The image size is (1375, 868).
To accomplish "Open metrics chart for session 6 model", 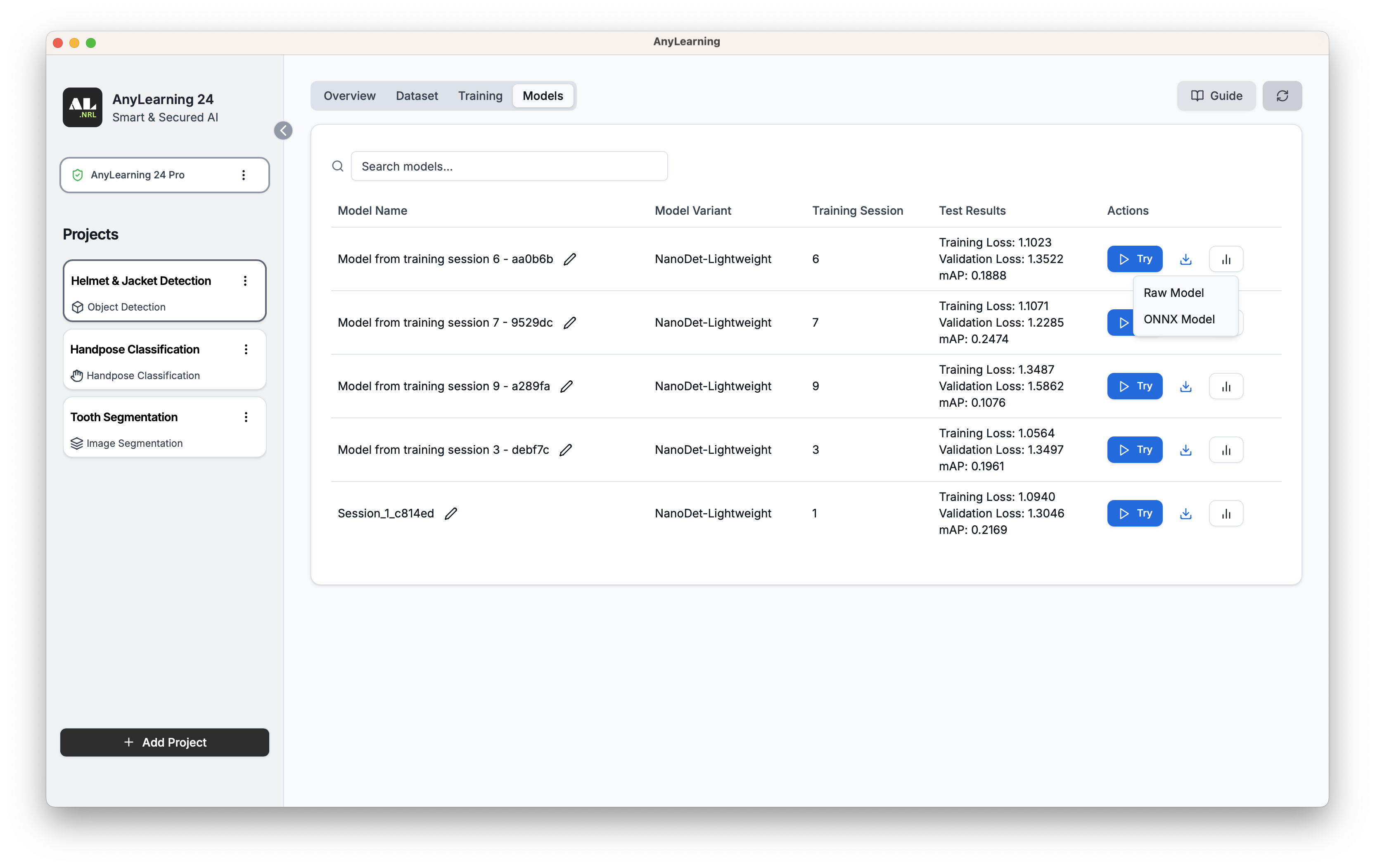I will click(x=1226, y=259).
